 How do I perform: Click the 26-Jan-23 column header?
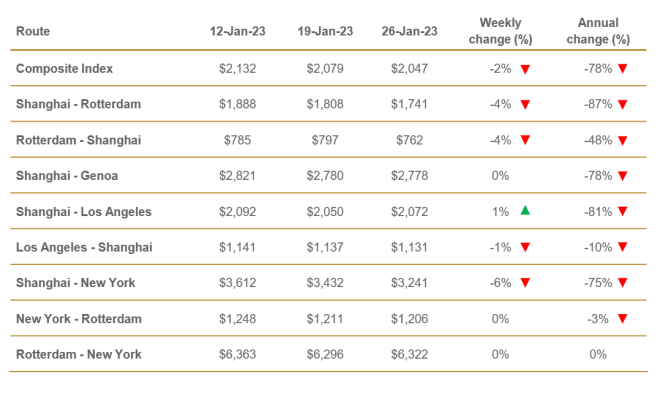[409, 32]
